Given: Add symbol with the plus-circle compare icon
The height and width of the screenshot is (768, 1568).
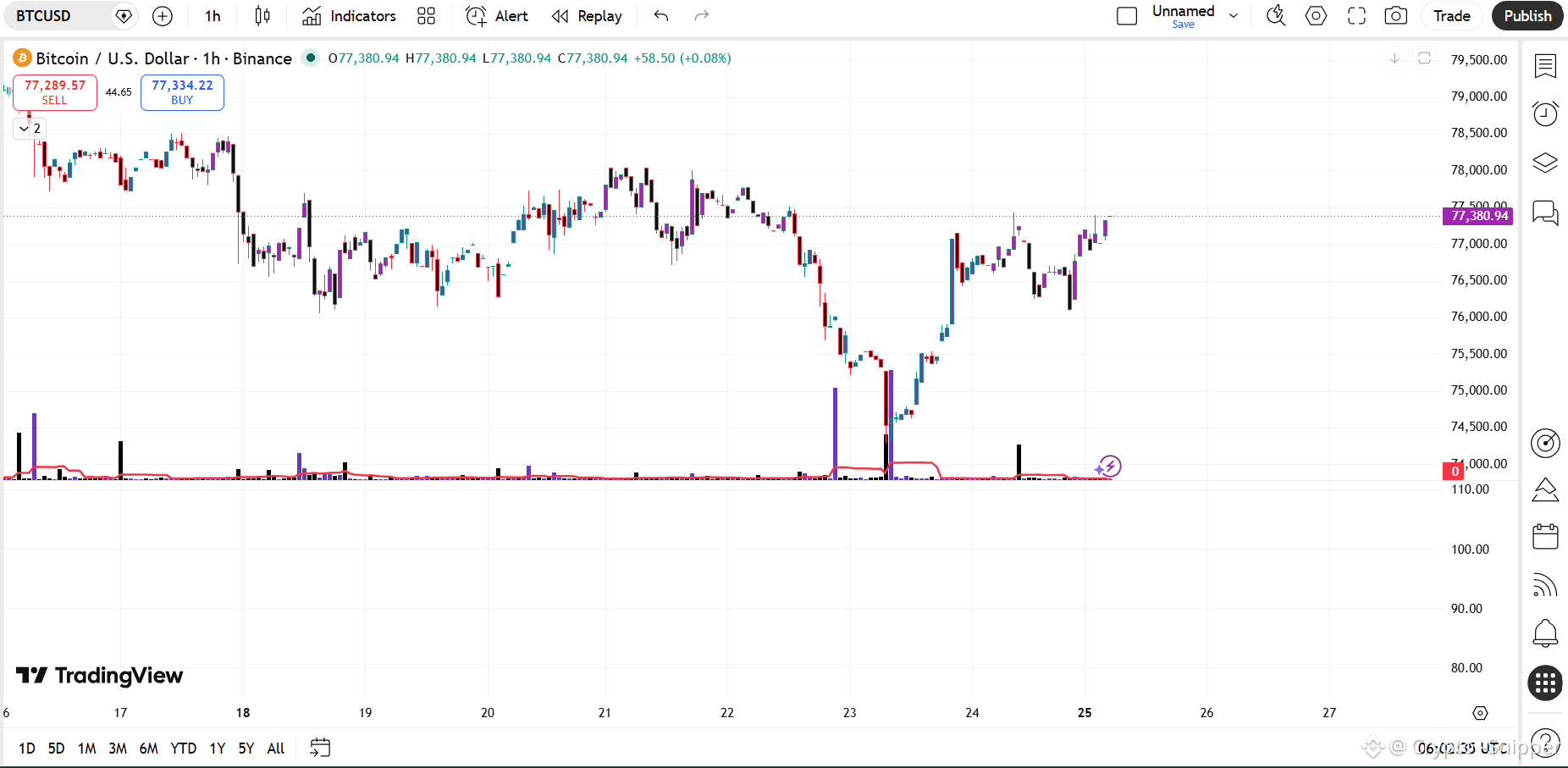Looking at the screenshot, I should point(163,16).
